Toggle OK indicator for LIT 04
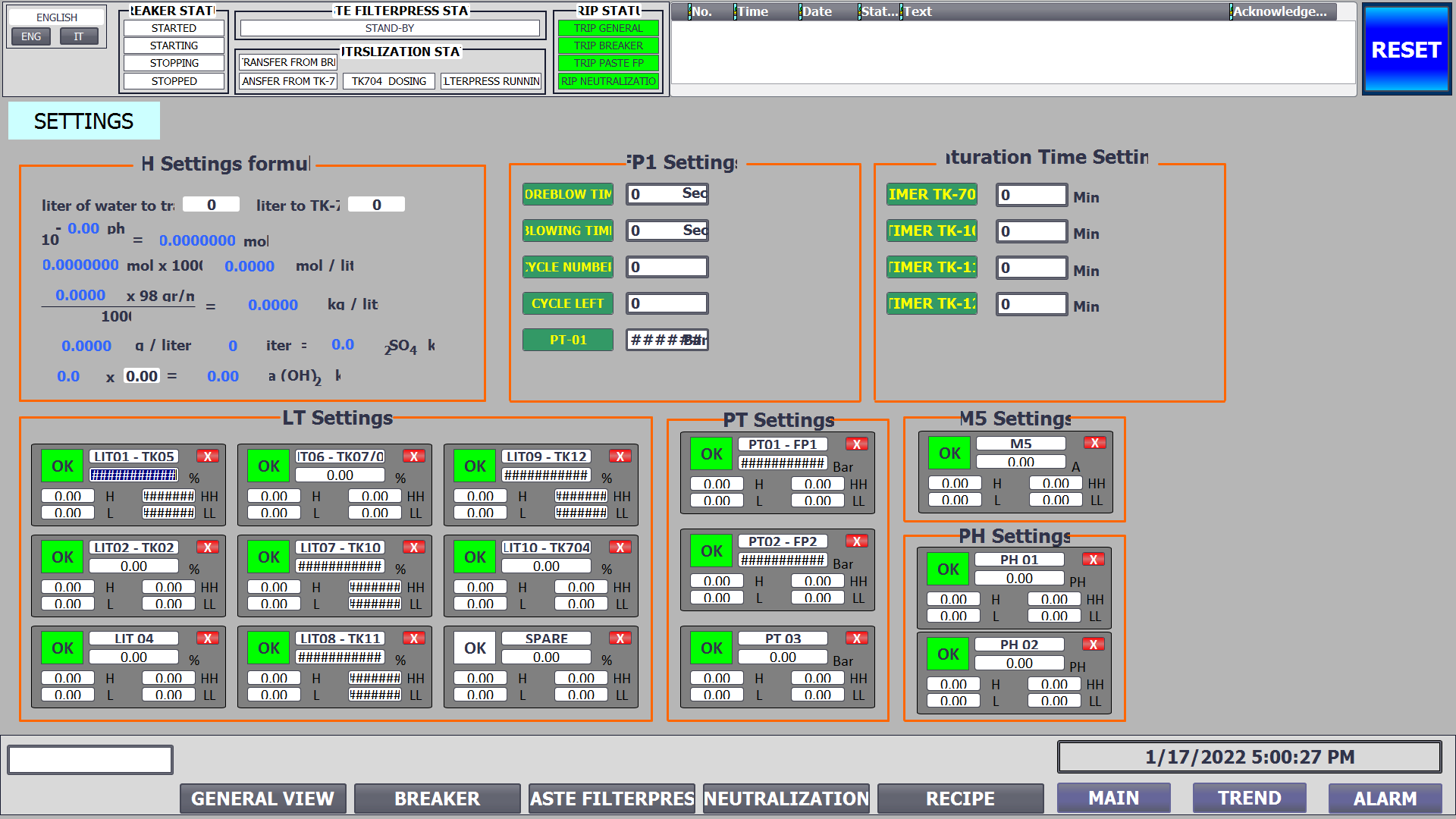 tap(62, 648)
